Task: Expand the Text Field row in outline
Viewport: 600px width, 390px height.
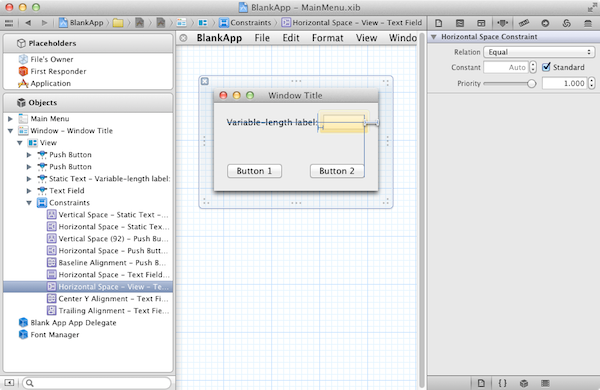Action: 29,191
